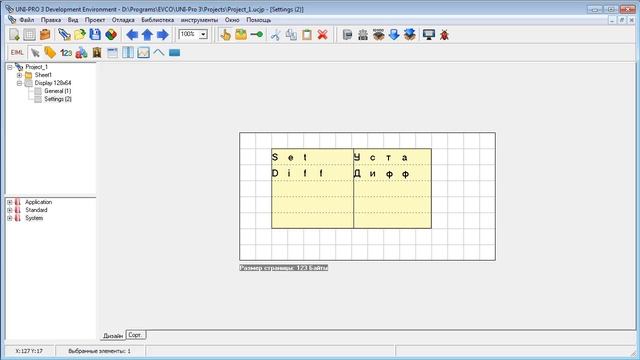
Task: Click the blue up arrow icon
Action: 147,35
